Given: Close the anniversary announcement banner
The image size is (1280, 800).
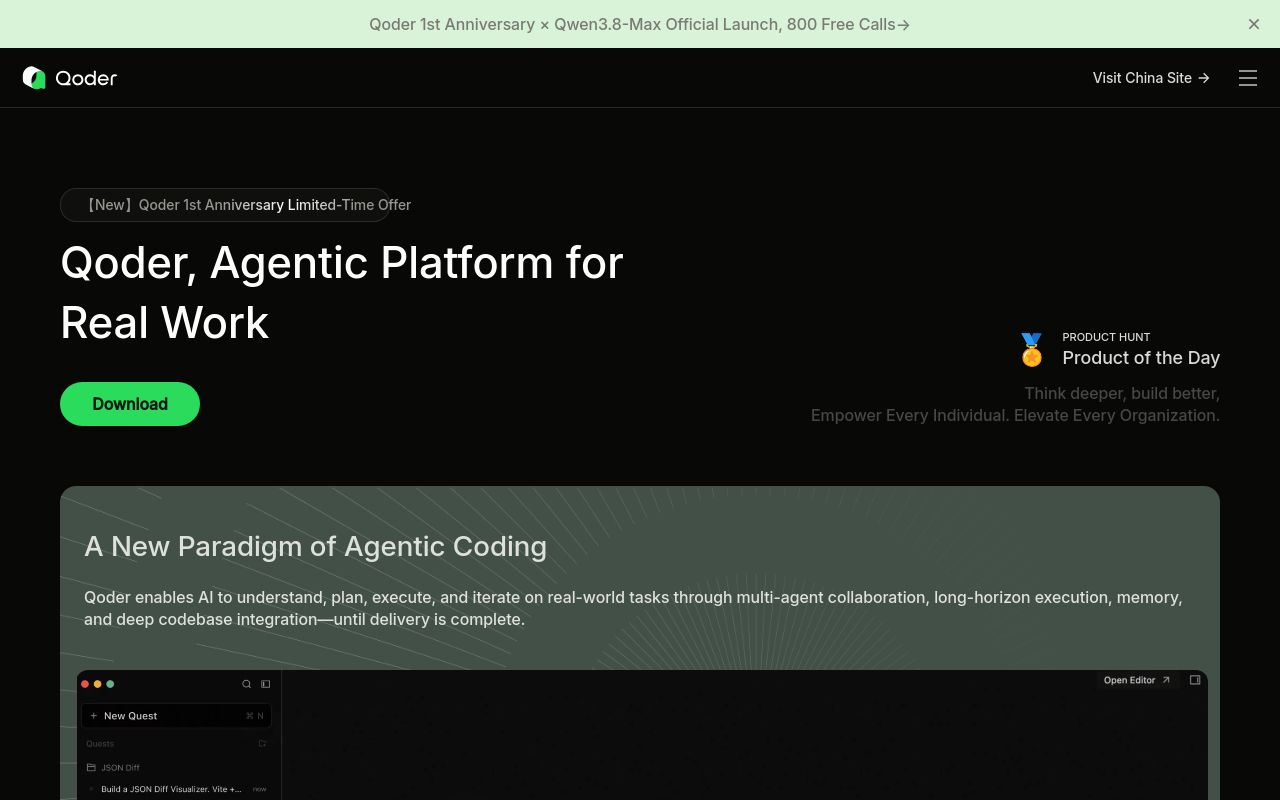Looking at the screenshot, I should tap(1254, 24).
